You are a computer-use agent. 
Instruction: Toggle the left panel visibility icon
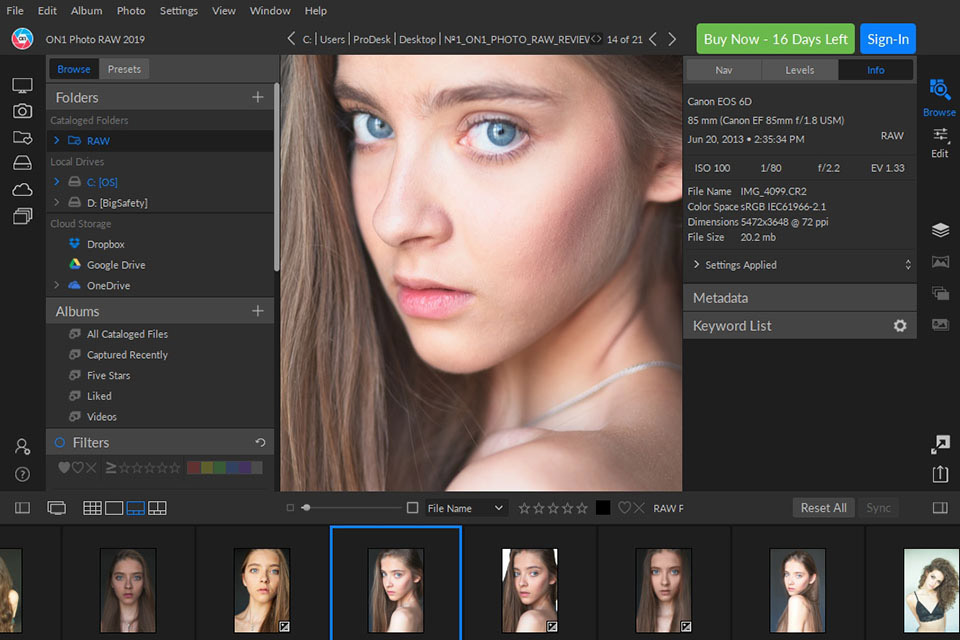coord(23,508)
